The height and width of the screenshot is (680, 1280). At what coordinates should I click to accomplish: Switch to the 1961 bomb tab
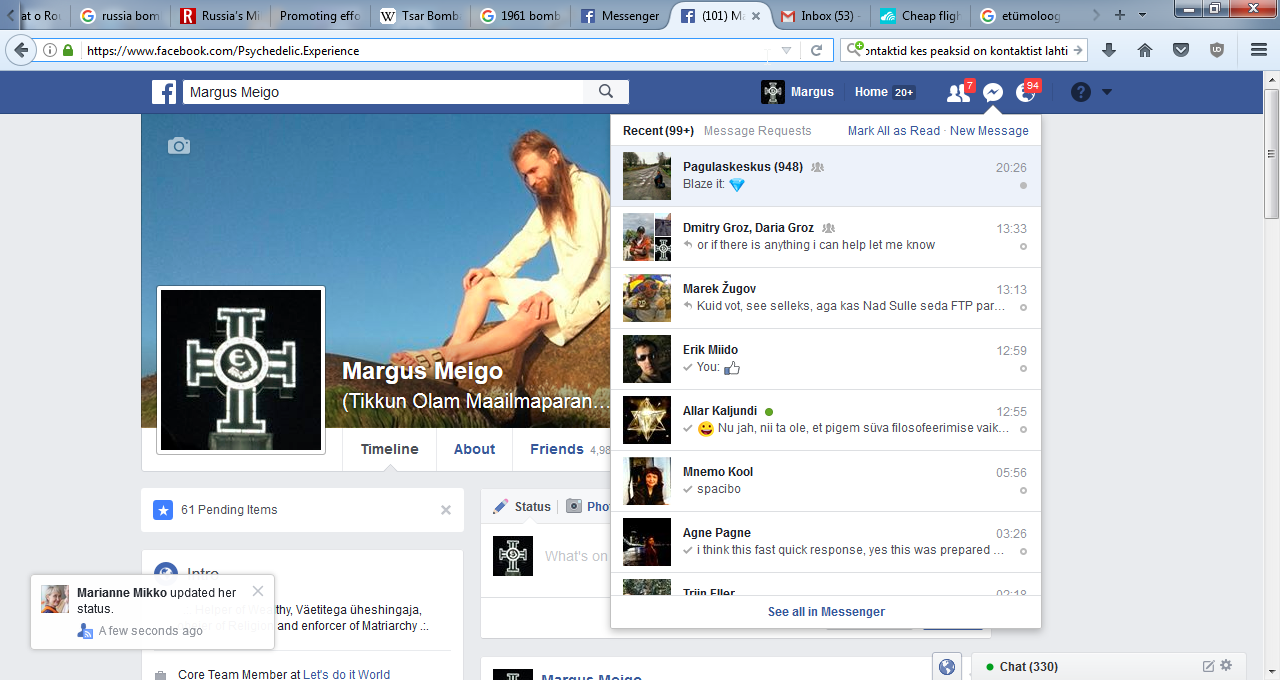[x=519, y=16]
